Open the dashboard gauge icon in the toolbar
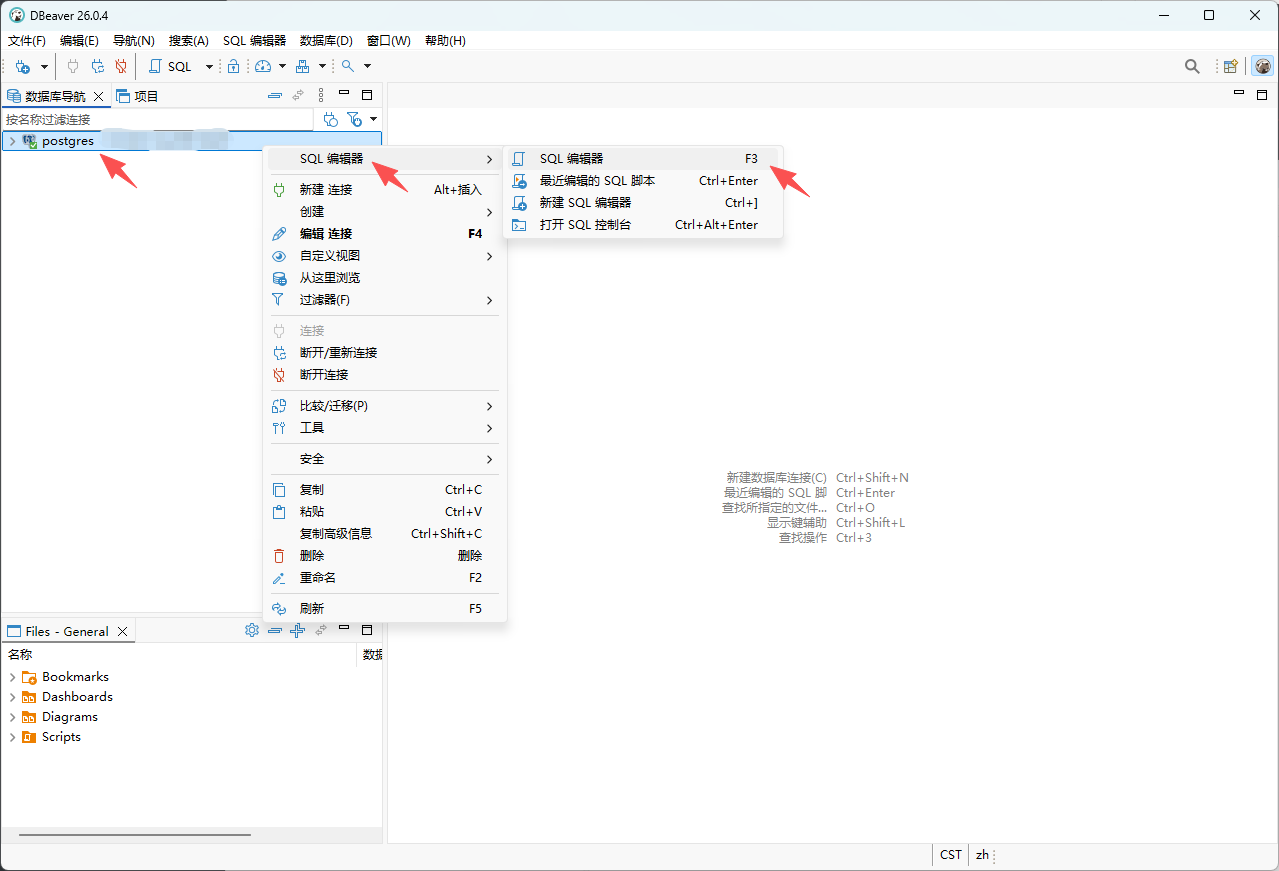Viewport: 1279px width, 871px height. (x=263, y=66)
